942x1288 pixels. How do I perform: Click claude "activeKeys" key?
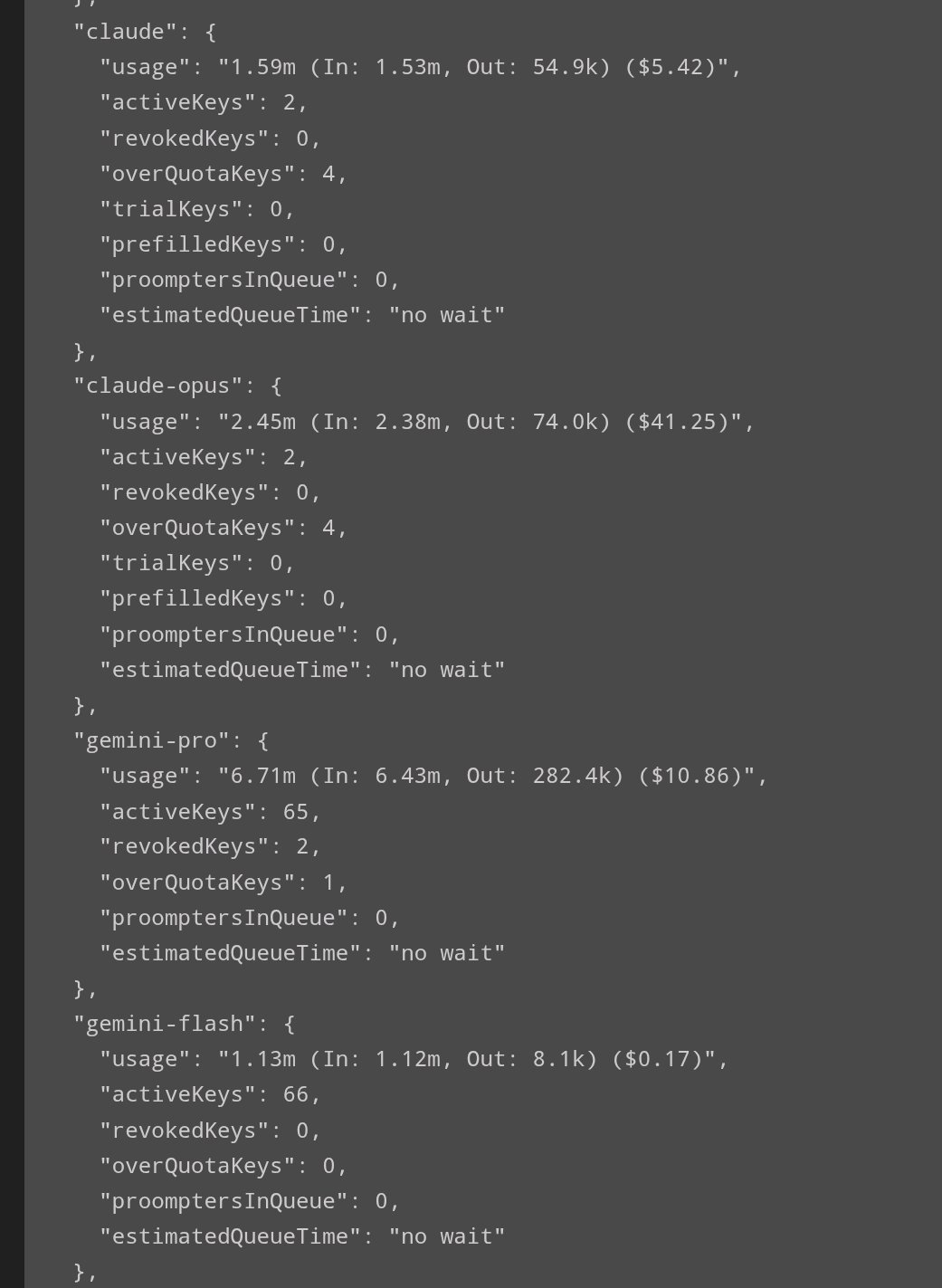[177, 102]
